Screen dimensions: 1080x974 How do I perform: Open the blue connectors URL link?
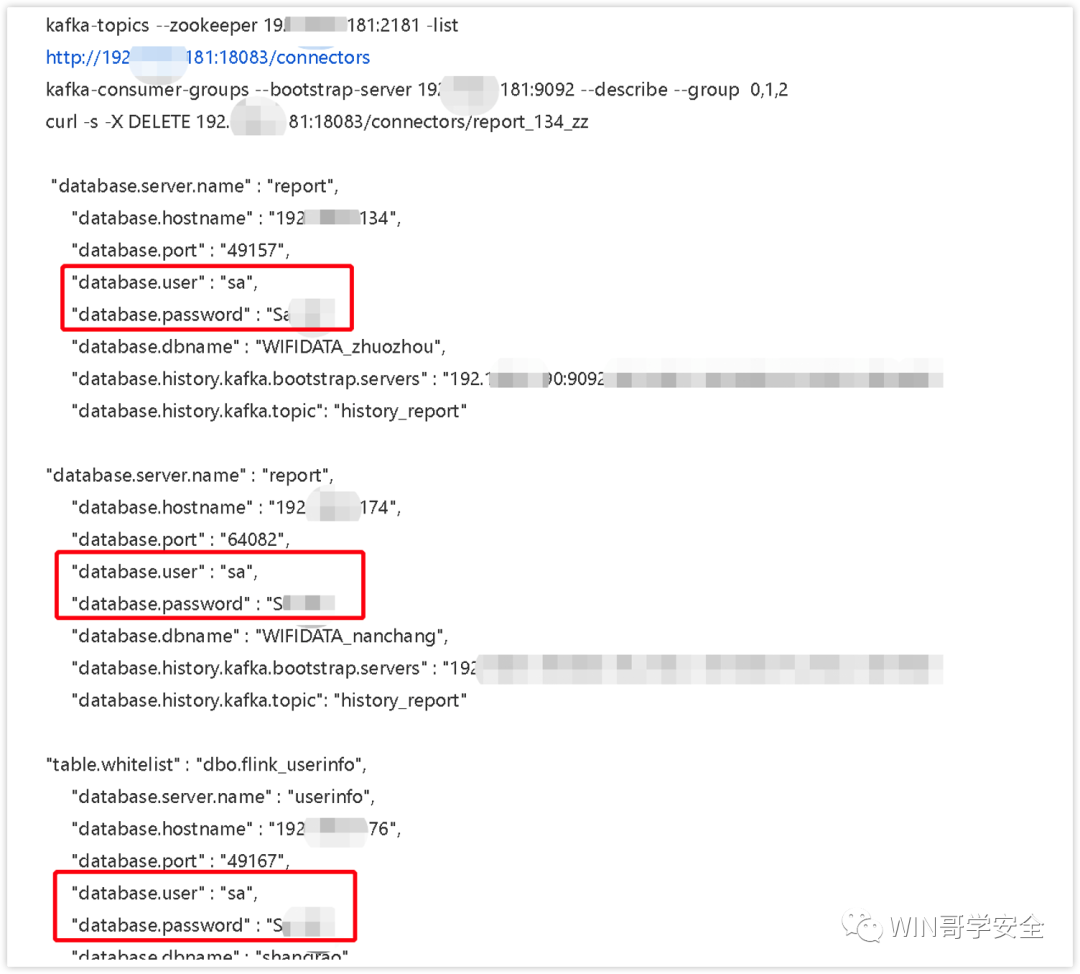tap(208, 57)
